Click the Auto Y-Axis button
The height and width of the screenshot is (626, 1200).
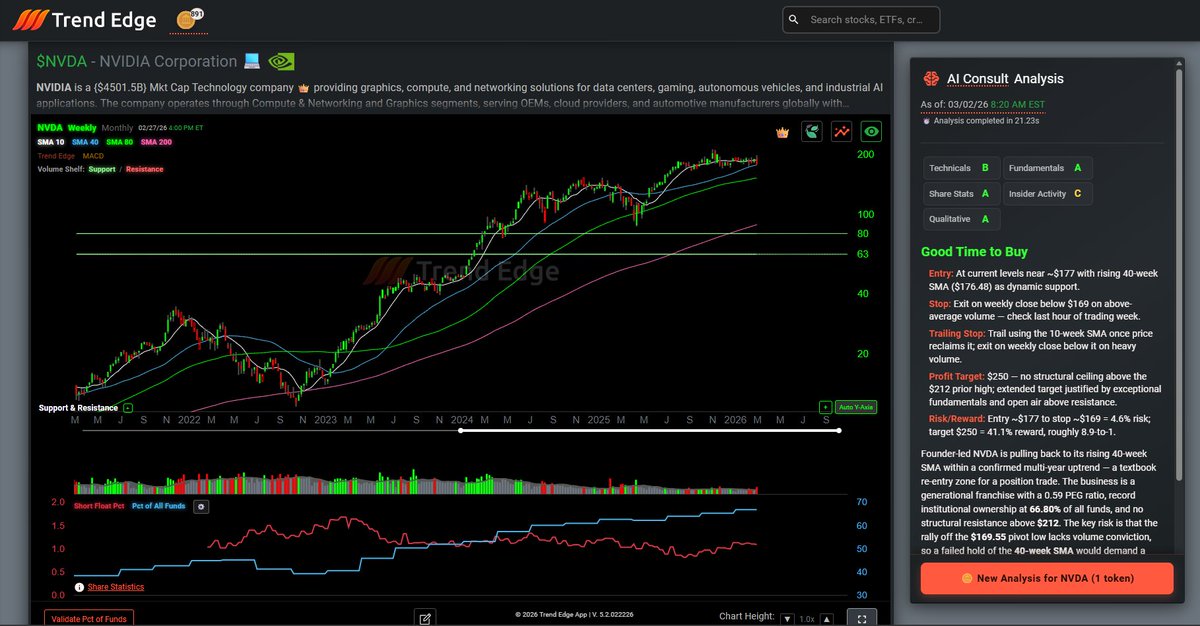click(856, 407)
